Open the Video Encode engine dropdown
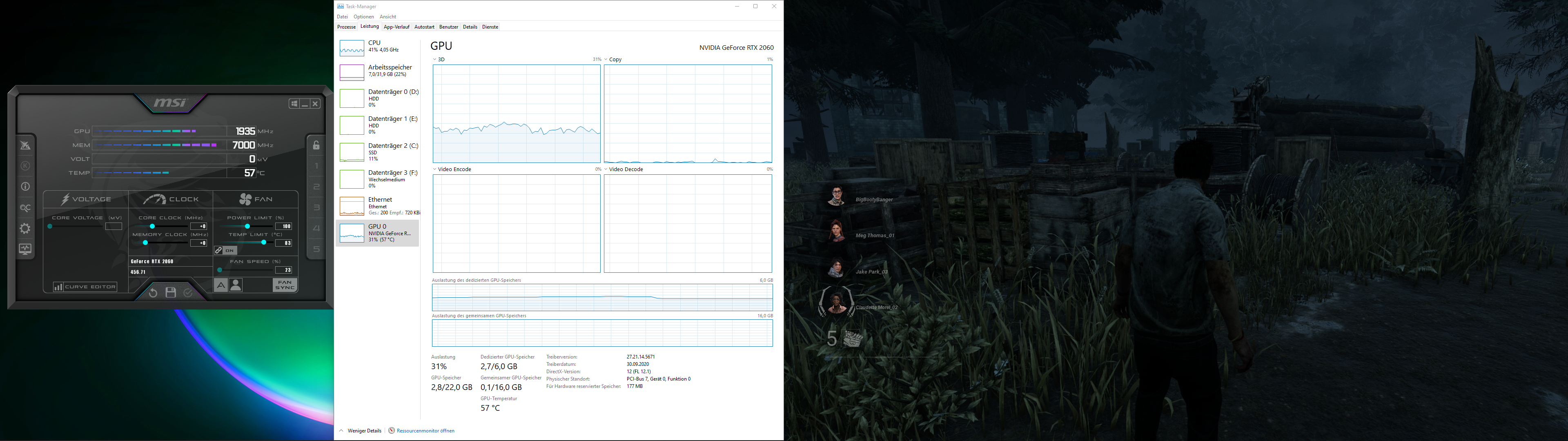The height and width of the screenshot is (441, 1568). tap(434, 169)
